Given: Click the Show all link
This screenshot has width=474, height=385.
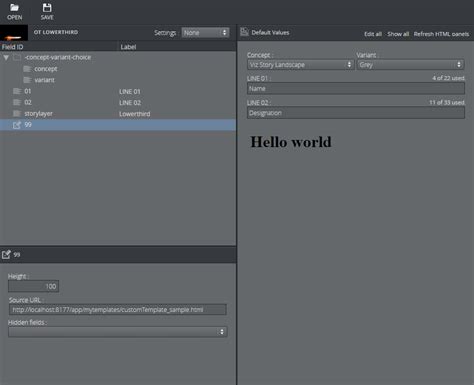Looking at the screenshot, I should (398, 34).
